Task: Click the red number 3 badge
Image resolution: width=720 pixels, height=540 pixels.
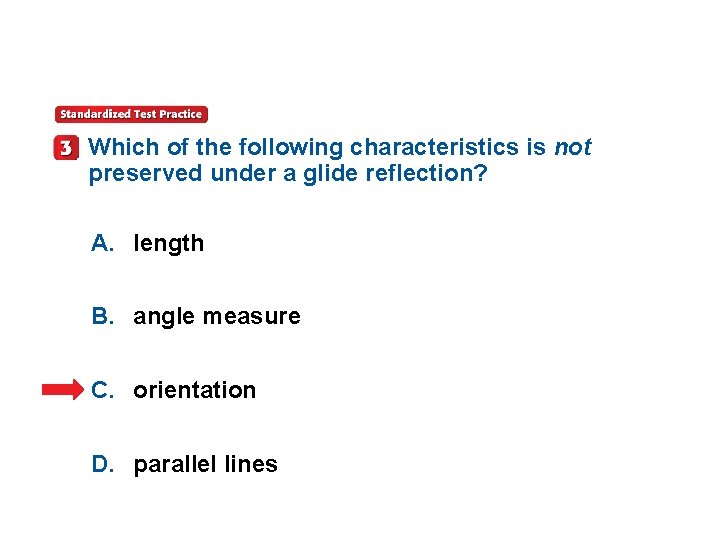Action: tap(66, 147)
